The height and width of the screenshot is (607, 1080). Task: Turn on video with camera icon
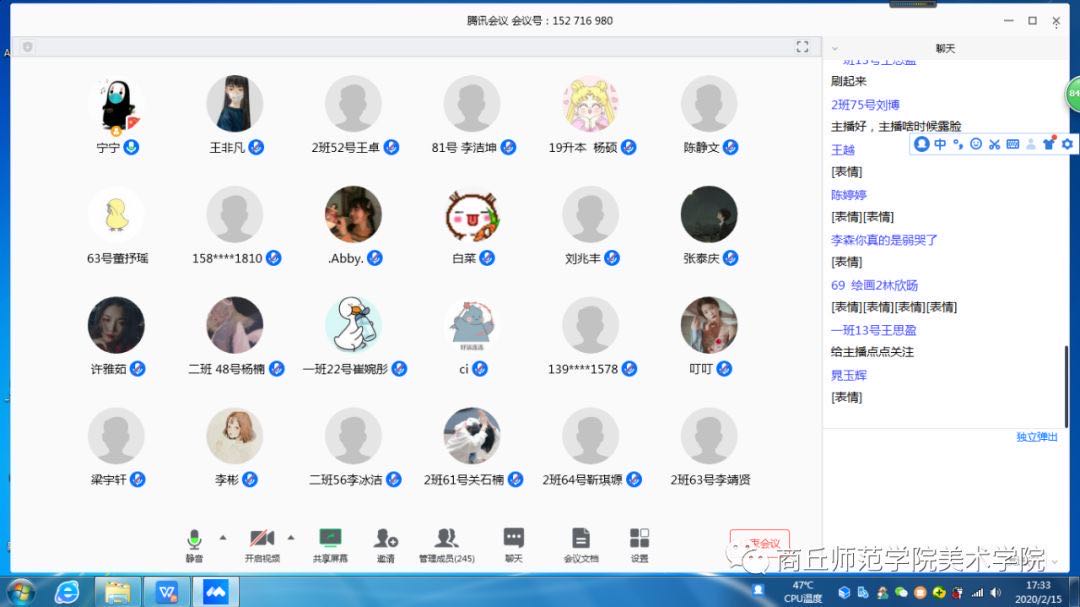pos(262,538)
